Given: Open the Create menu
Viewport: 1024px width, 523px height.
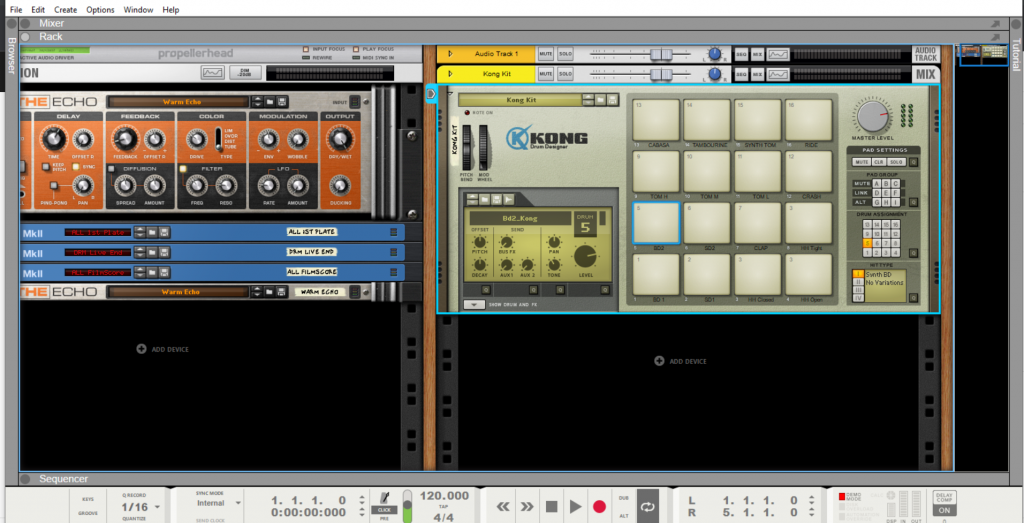Looking at the screenshot, I should 65,10.
